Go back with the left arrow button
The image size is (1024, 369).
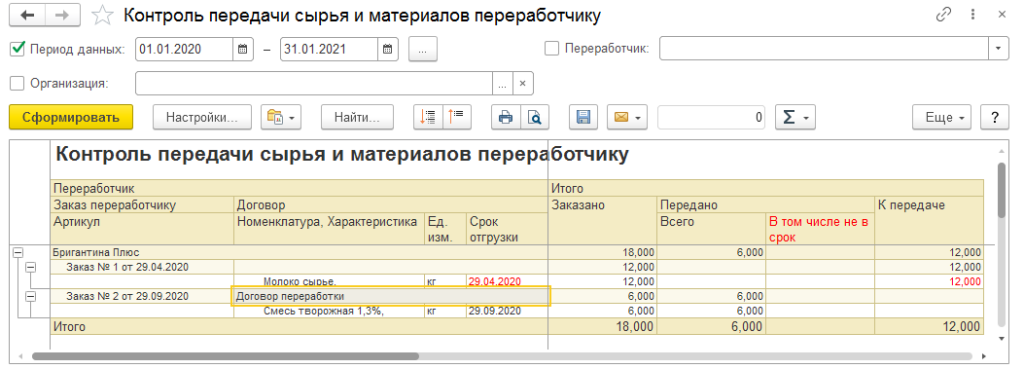pyautogui.click(x=27, y=15)
